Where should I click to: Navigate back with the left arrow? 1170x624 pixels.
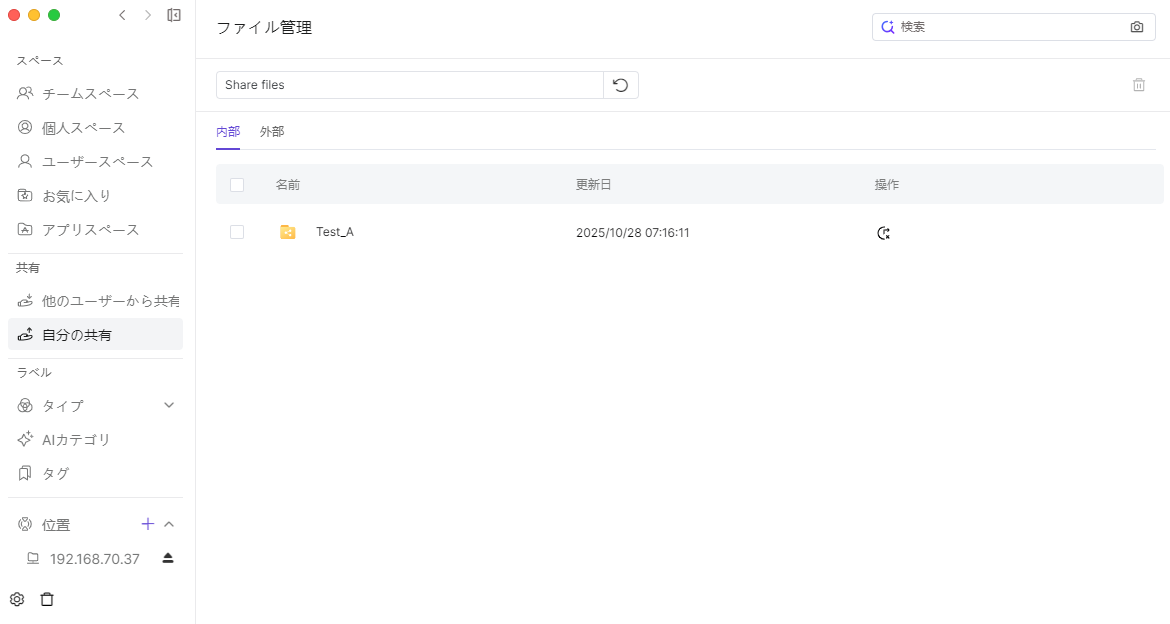(122, 15)
